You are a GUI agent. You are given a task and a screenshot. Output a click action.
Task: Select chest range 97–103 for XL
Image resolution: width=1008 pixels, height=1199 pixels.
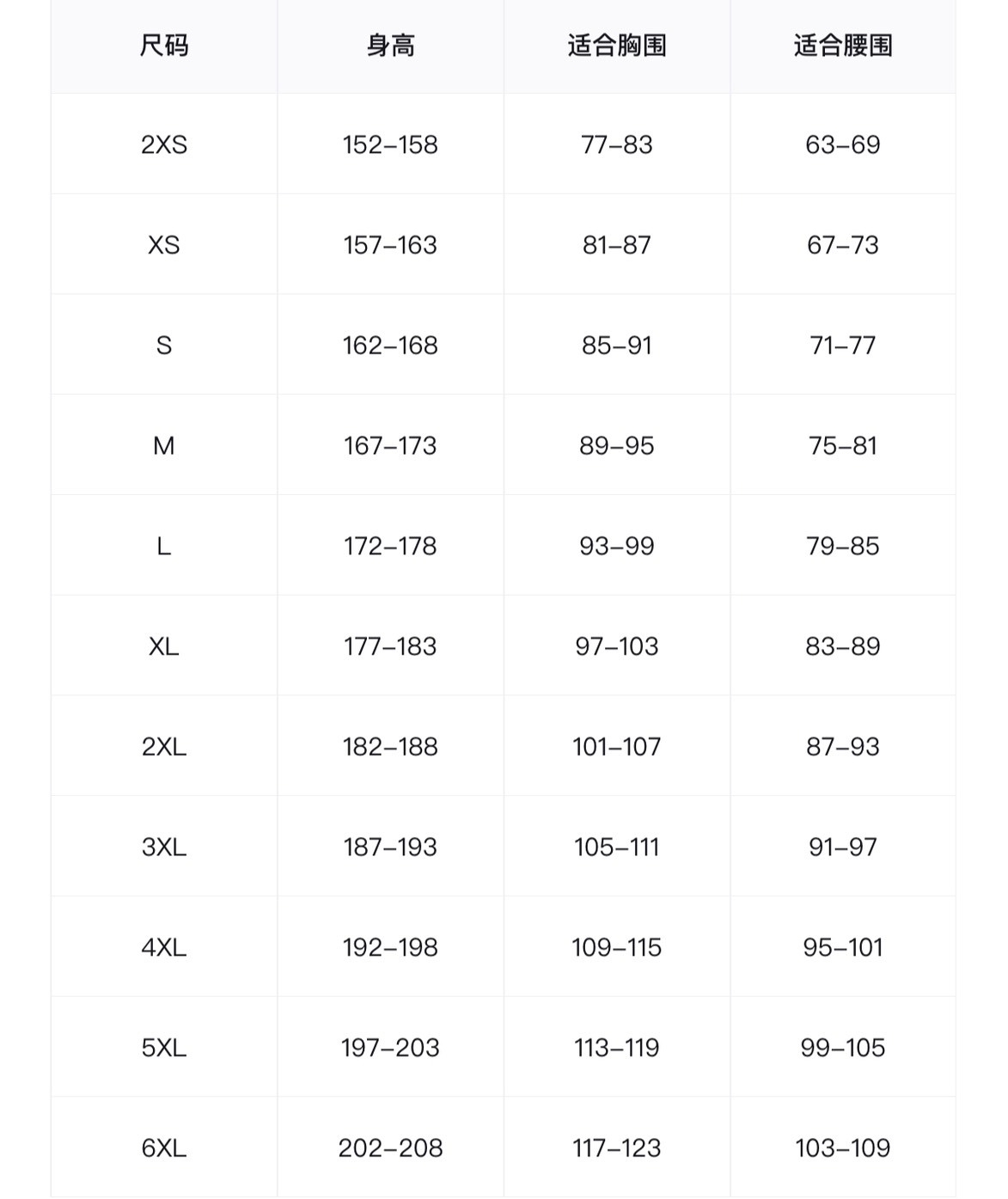pos(617,646)
